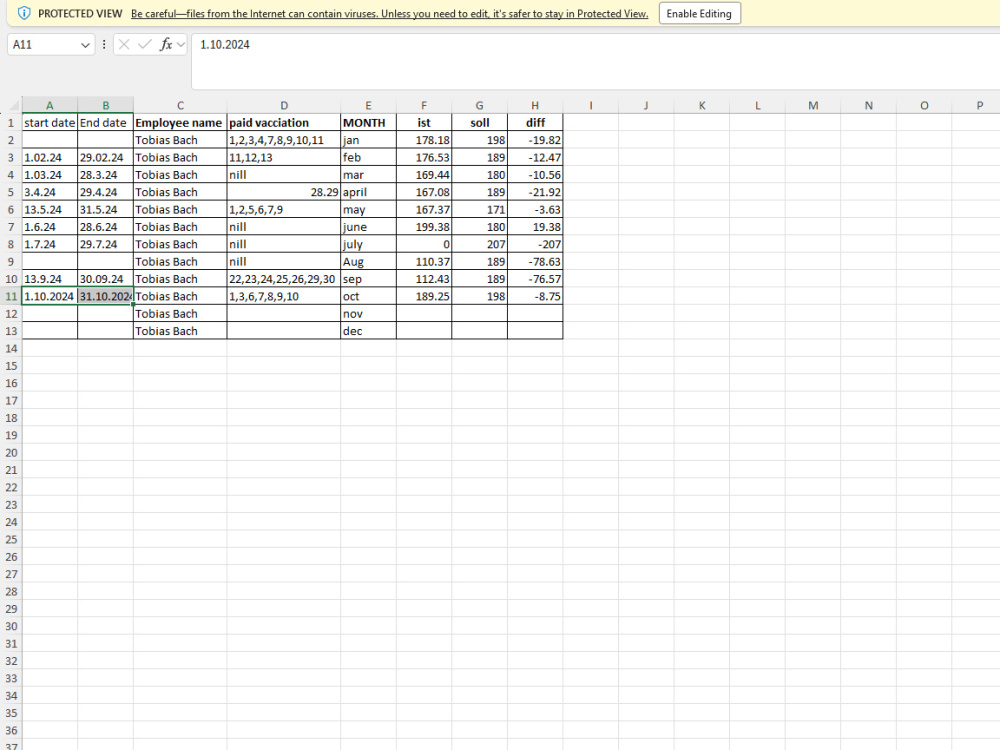Click cell with value -3.63

pyautogui.click(x=535, y=209)
